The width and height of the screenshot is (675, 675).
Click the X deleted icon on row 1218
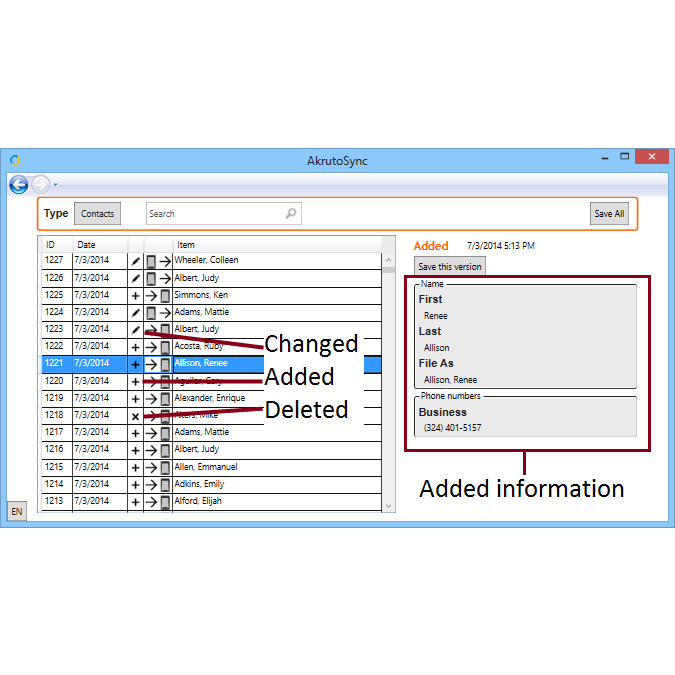tap(135, 416)
